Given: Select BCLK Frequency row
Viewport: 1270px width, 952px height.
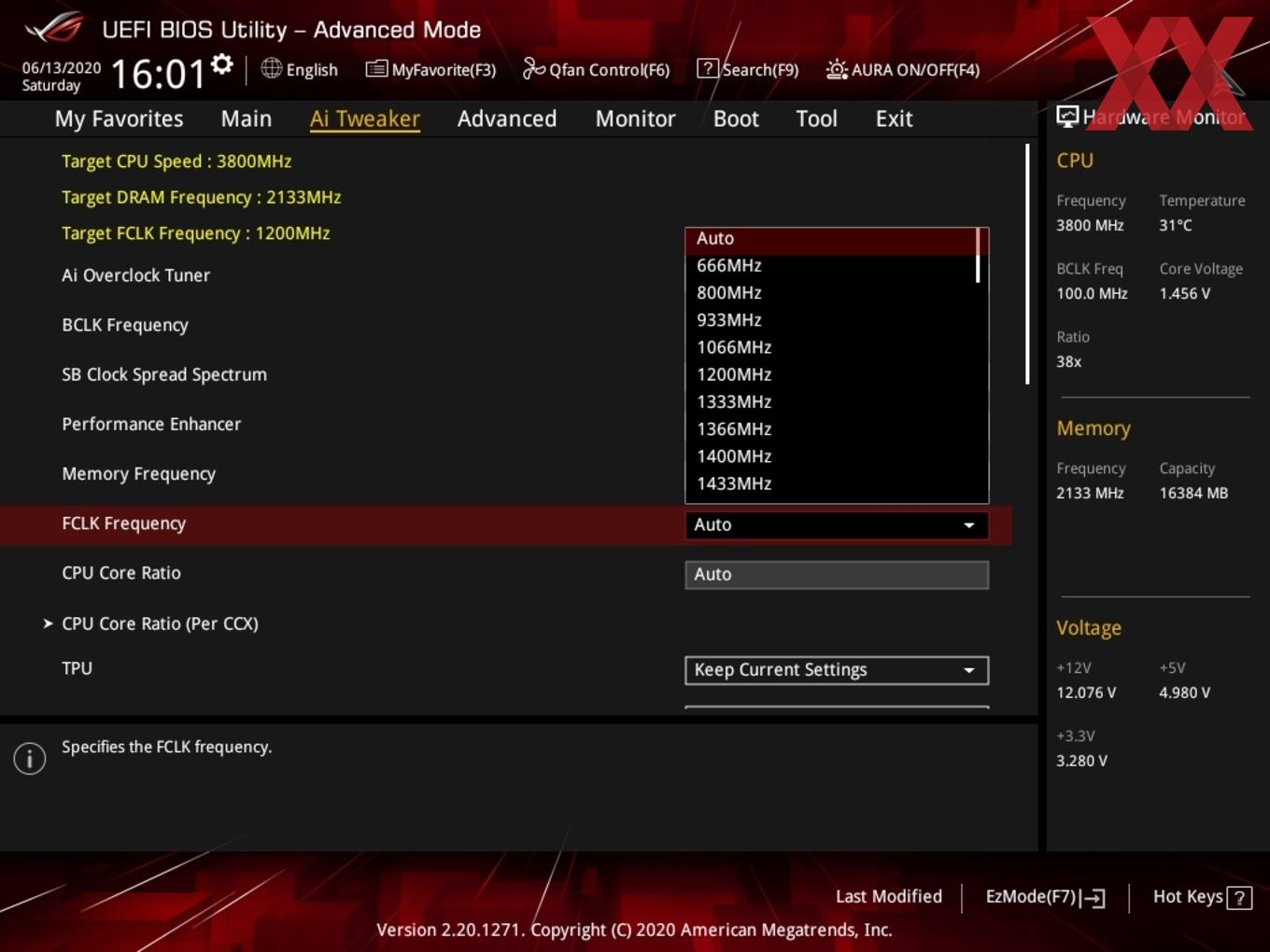Looking at the screenshot, I should (125, 325).
